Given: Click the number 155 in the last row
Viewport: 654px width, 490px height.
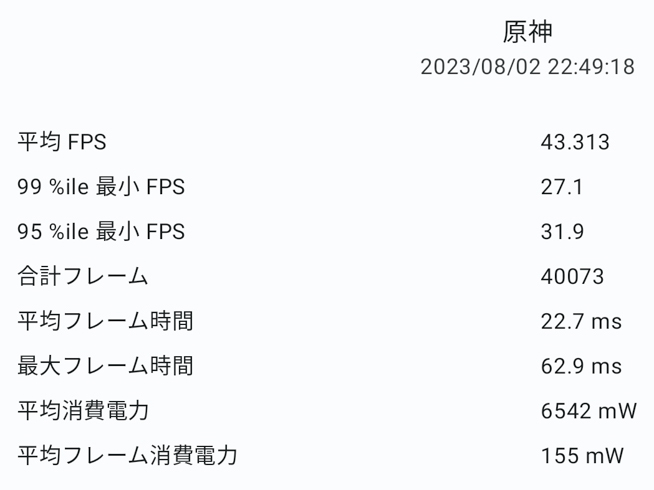Looking at the screenshot, I should point(558,456).
